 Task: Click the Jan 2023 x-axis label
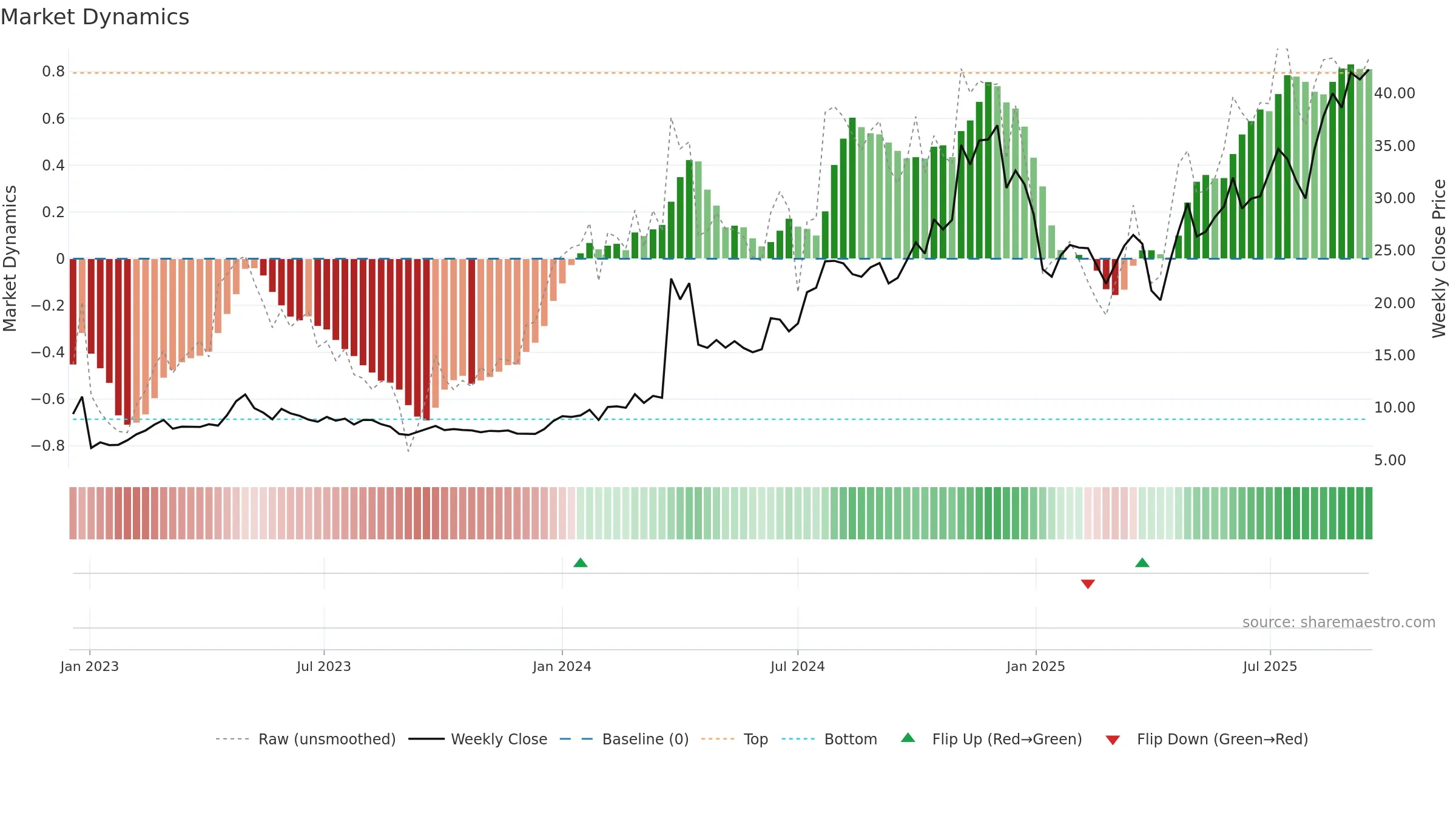90,666
